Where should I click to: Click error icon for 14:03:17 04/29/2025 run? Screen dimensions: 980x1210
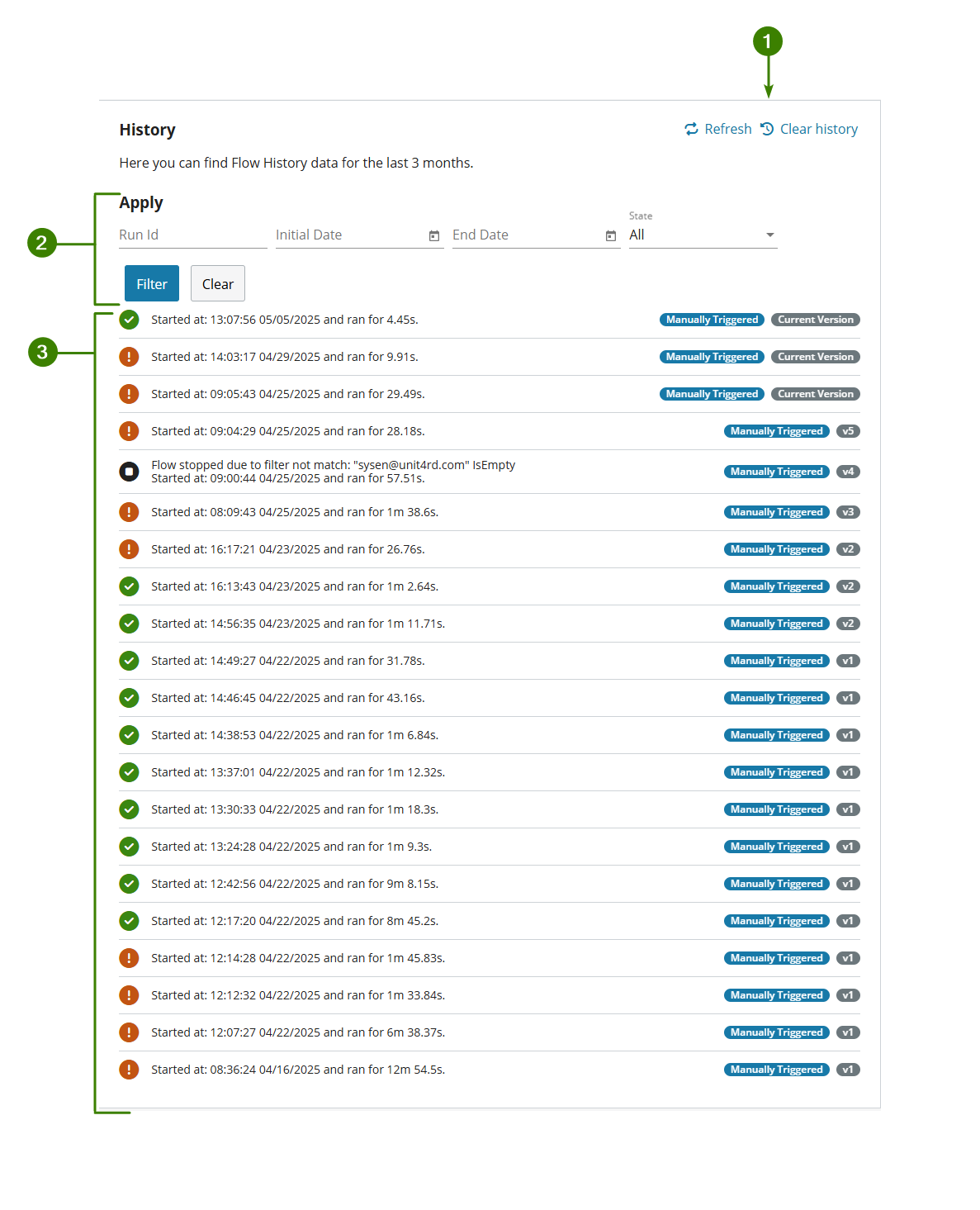pos(129,357)
